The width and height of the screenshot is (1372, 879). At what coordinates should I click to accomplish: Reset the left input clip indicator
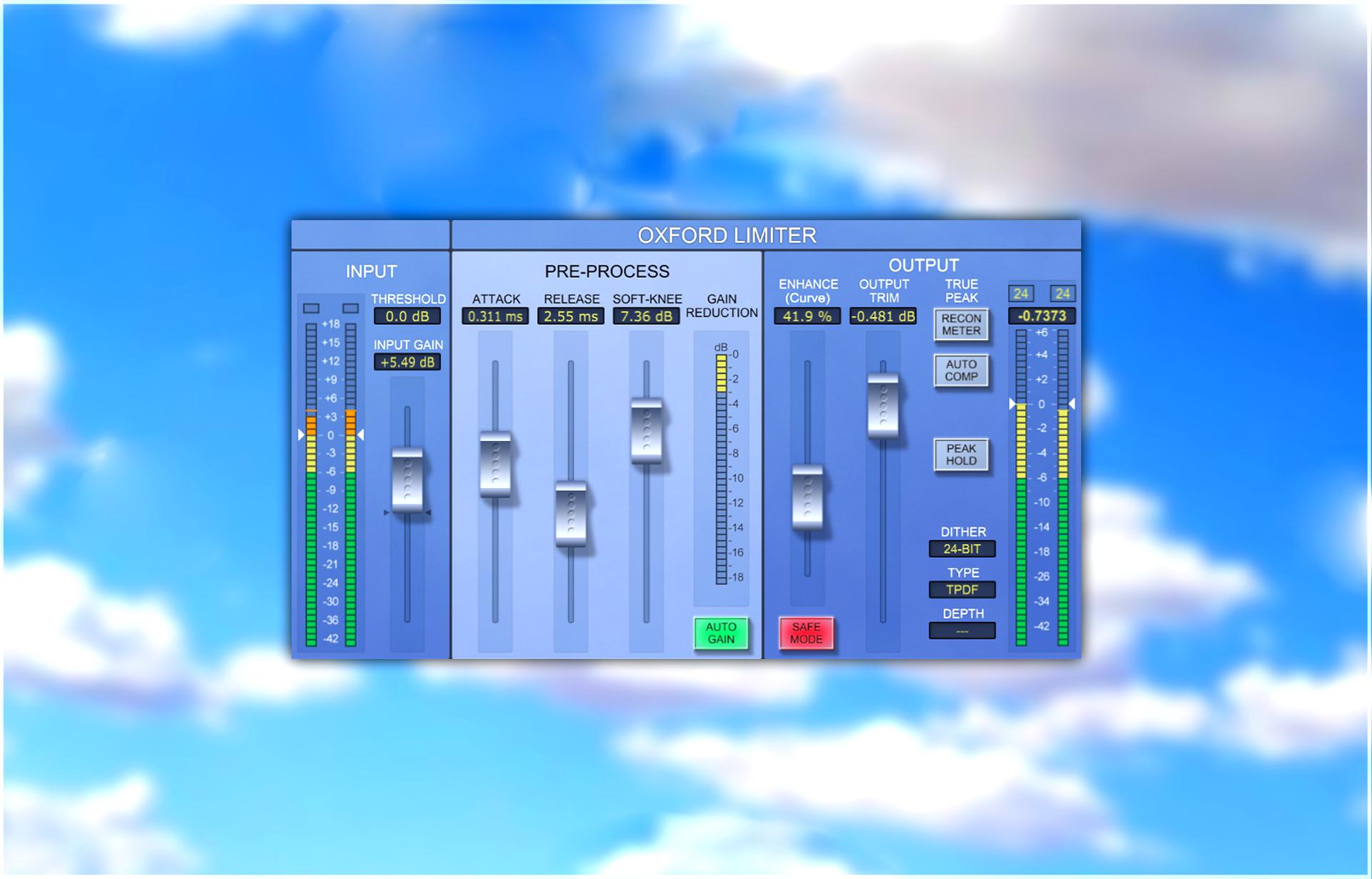(311, 308)
